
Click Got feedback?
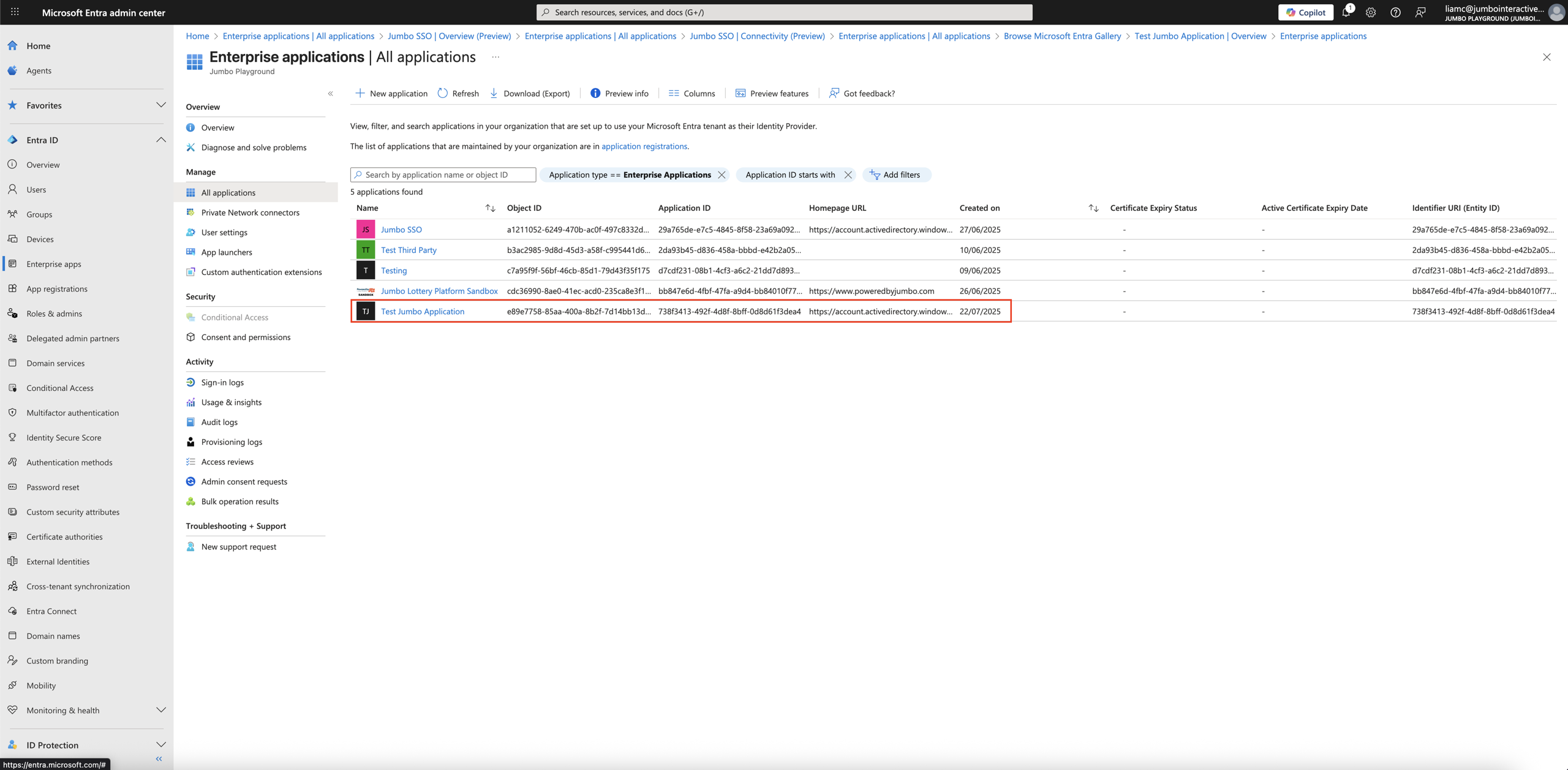coord(862,93)
